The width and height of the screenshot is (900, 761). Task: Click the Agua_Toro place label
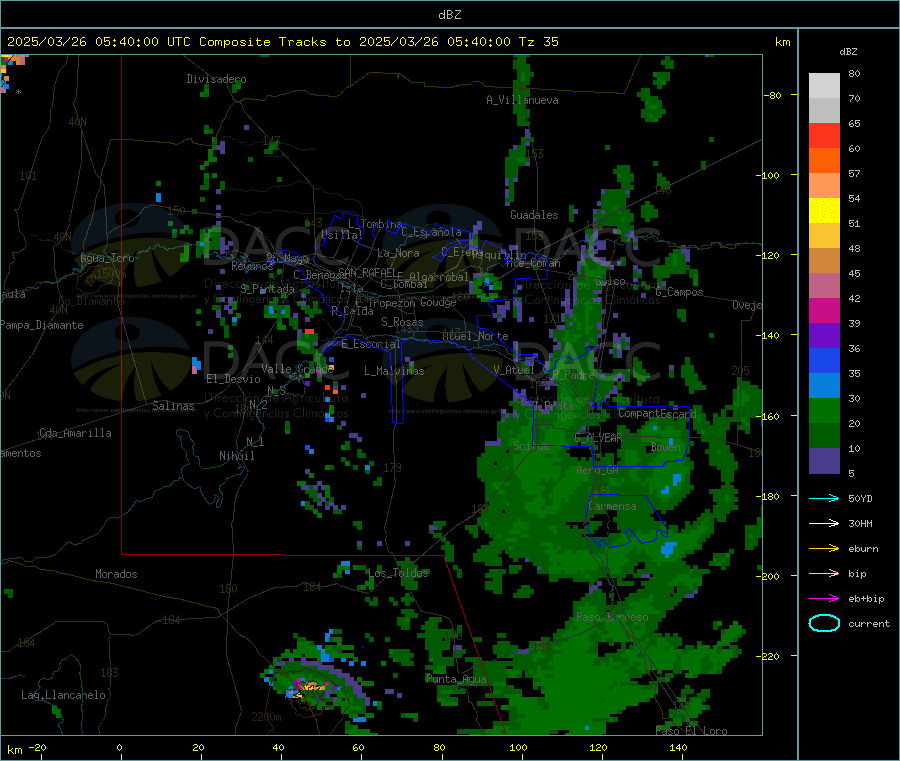coord(107,258)
